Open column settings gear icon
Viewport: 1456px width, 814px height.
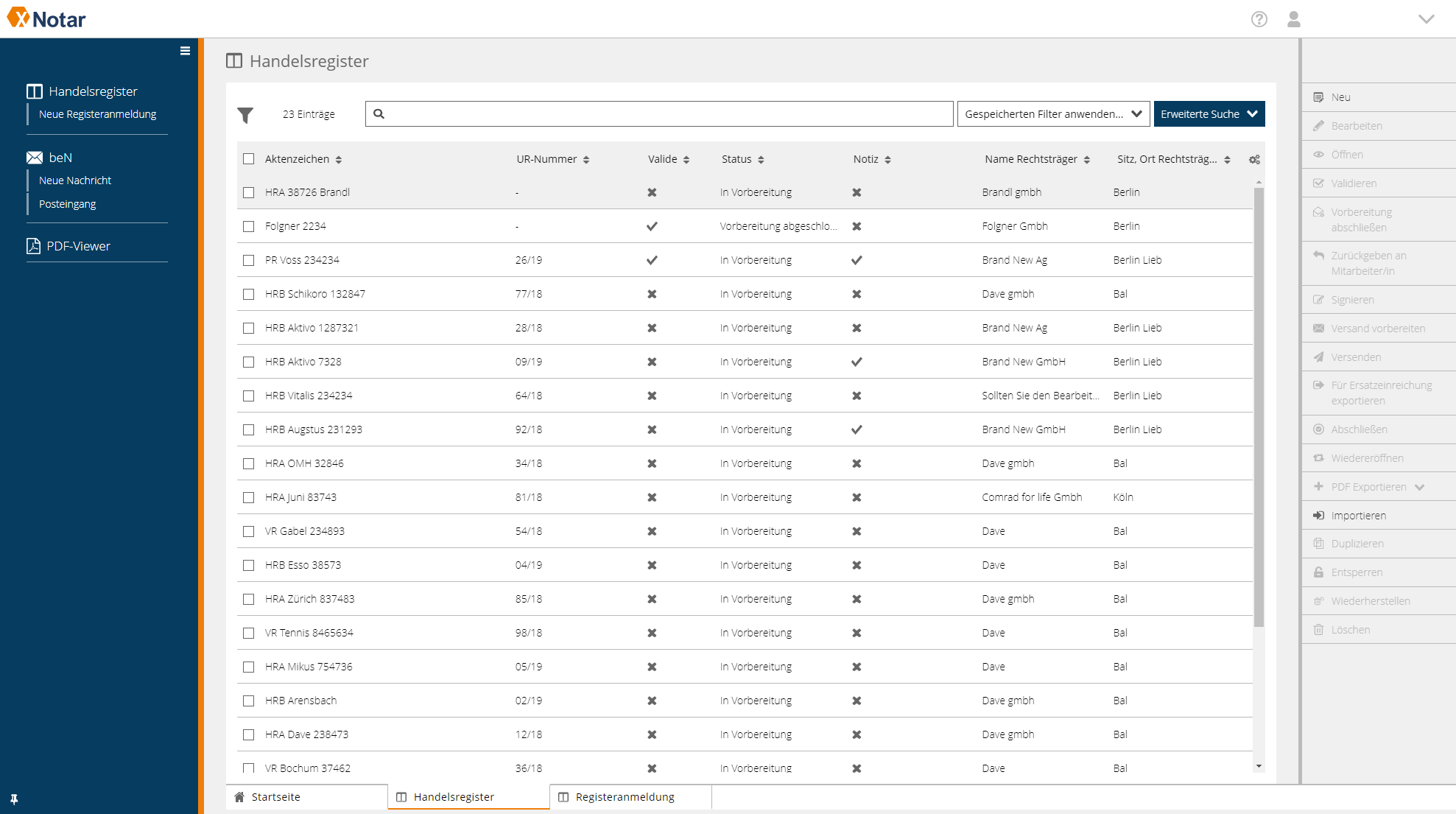1255,160
